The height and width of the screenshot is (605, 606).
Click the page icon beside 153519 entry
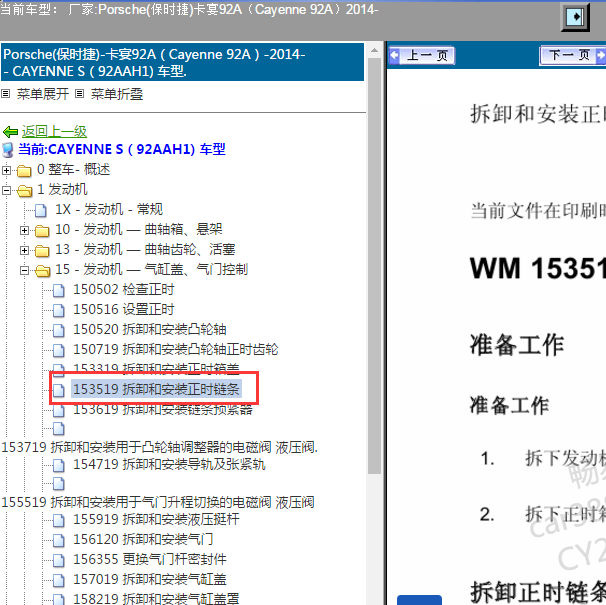tap(59, 390)
